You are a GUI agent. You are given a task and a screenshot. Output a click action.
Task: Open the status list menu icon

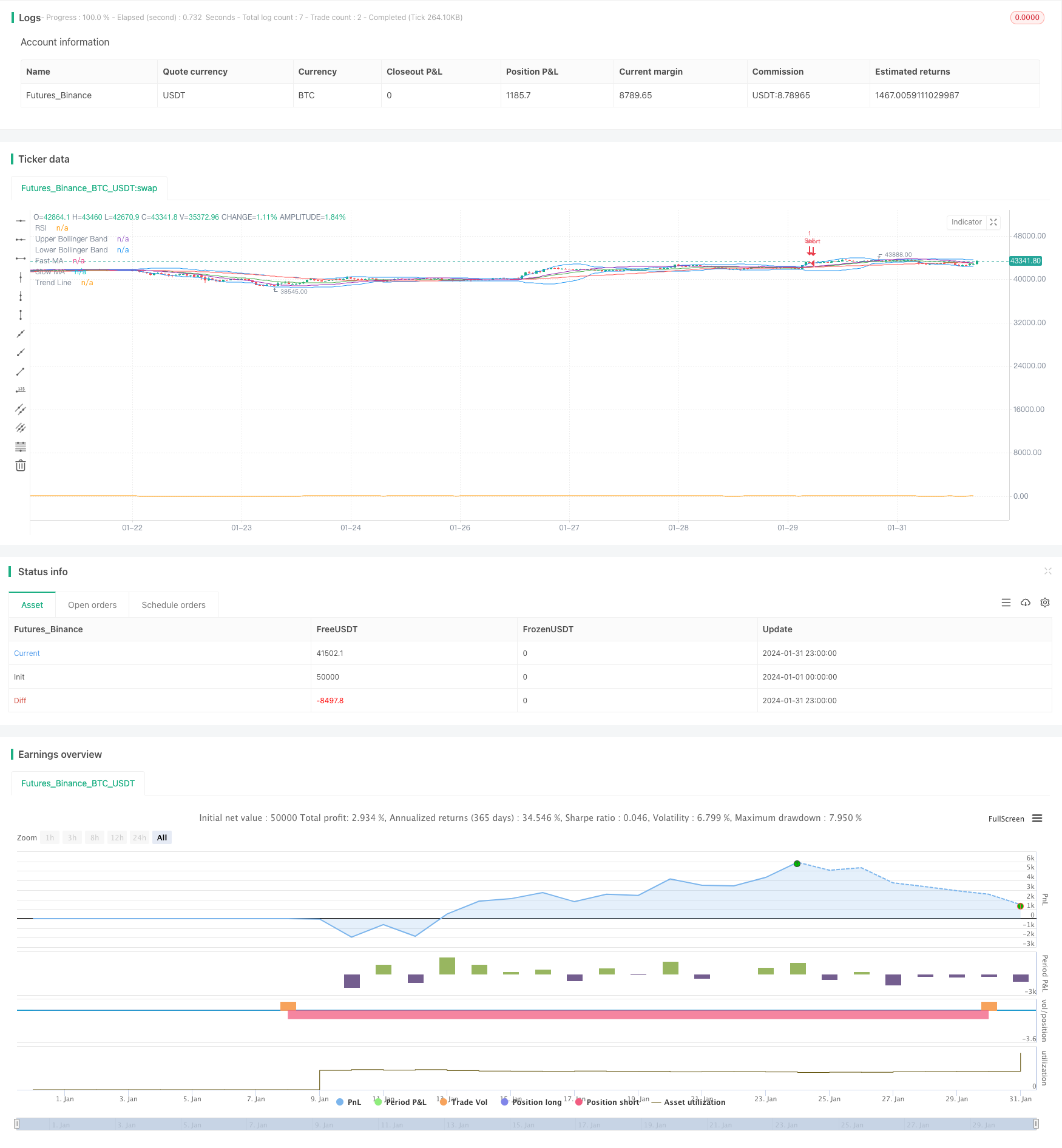click(1006, 603)
